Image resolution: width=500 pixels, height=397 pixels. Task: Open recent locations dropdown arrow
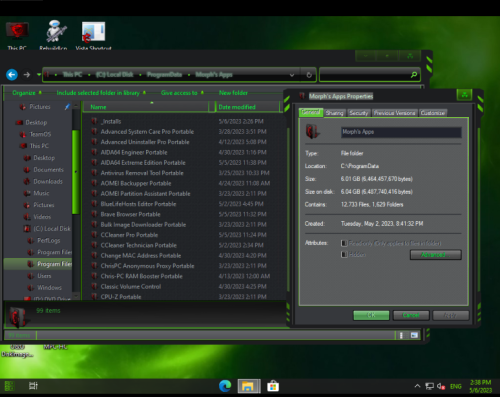point(39,74)
